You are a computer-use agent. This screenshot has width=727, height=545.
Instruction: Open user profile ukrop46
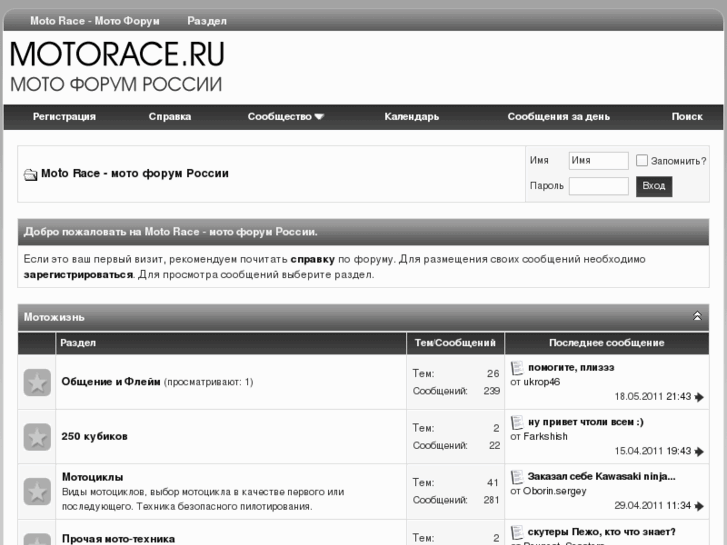542,382
